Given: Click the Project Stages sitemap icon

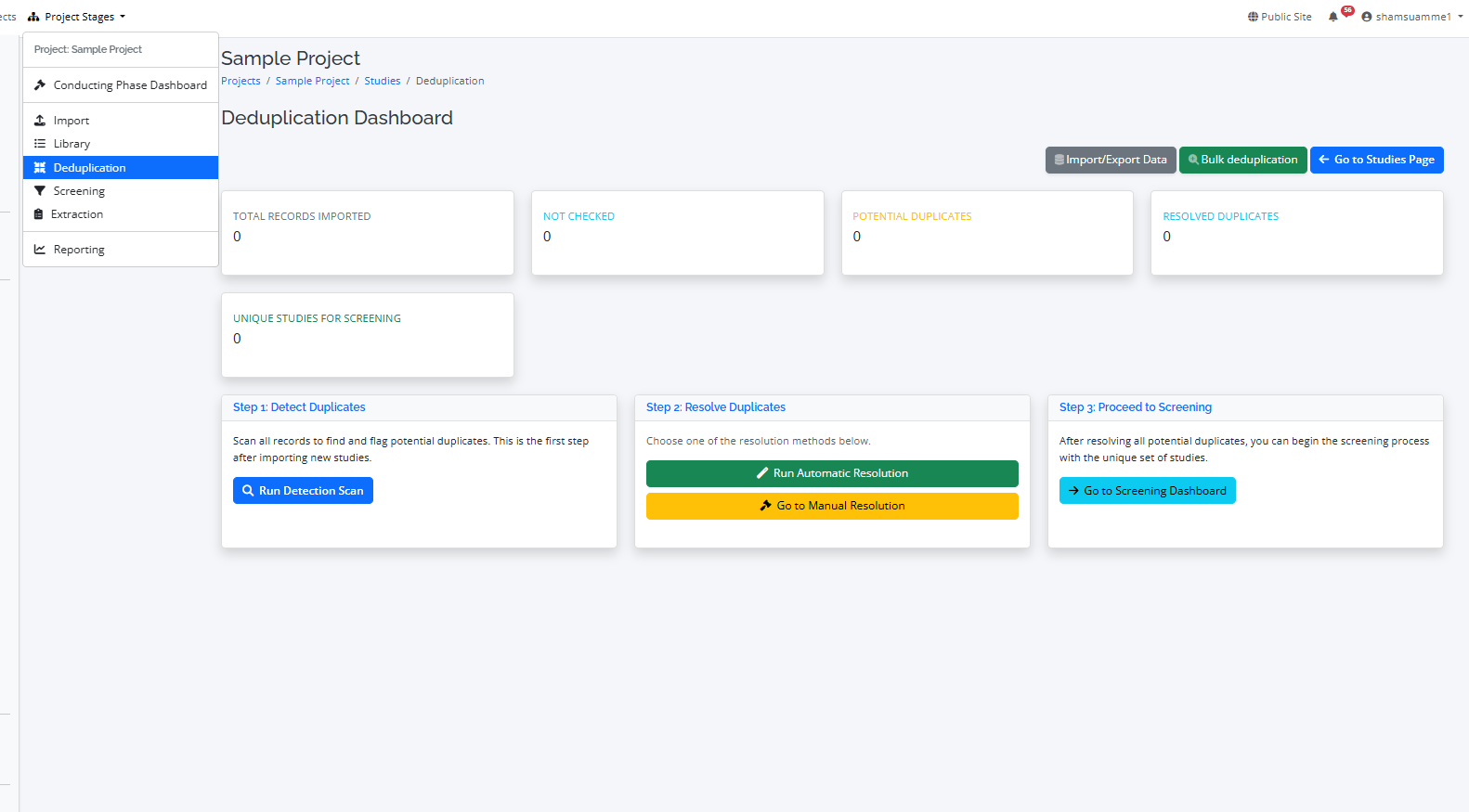Looking at the screenshot, I should [x=34, y=17].
